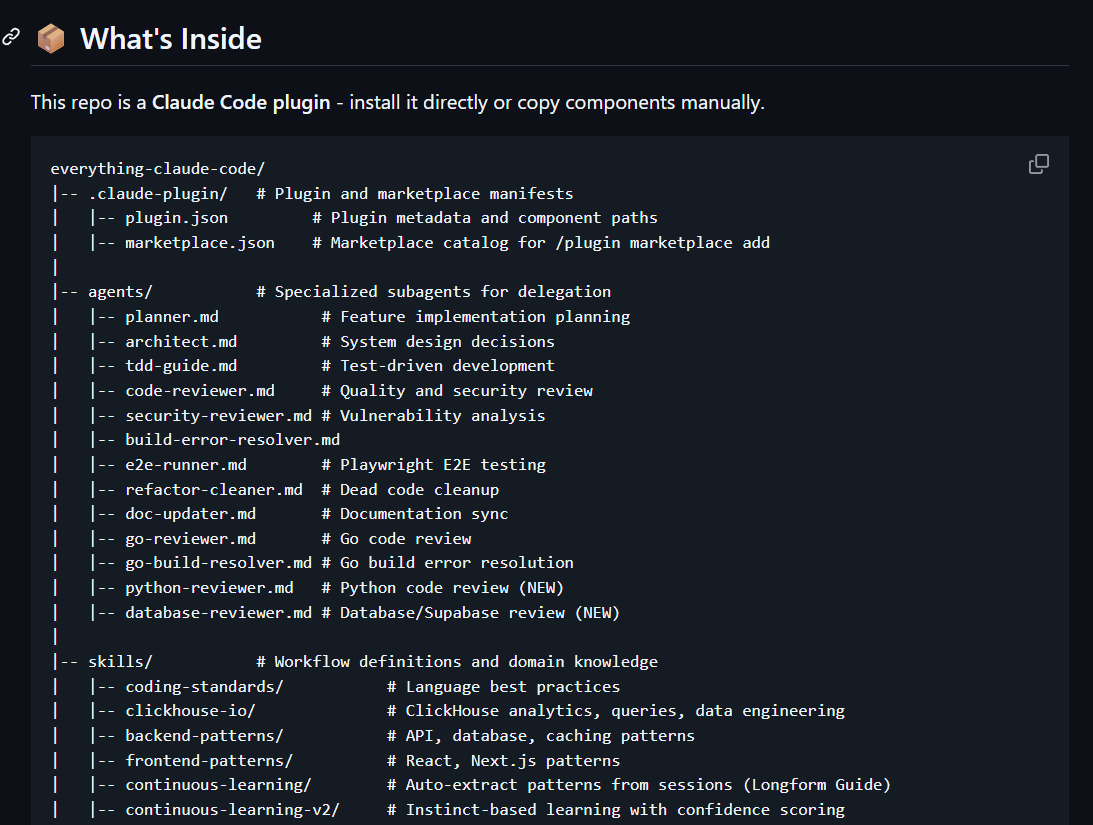1093x825 pixels.
Task: Select the "security-reviewer.md" file entry
Action: pos(219,416)
